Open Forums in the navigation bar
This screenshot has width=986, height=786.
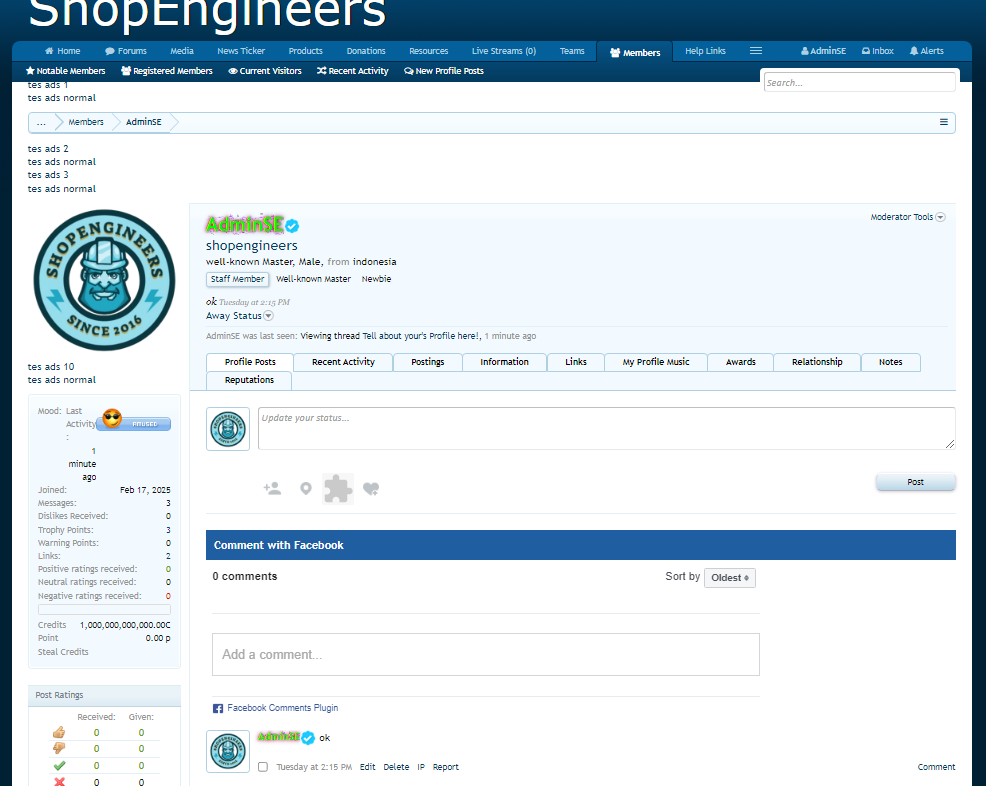tap(126, 51)
